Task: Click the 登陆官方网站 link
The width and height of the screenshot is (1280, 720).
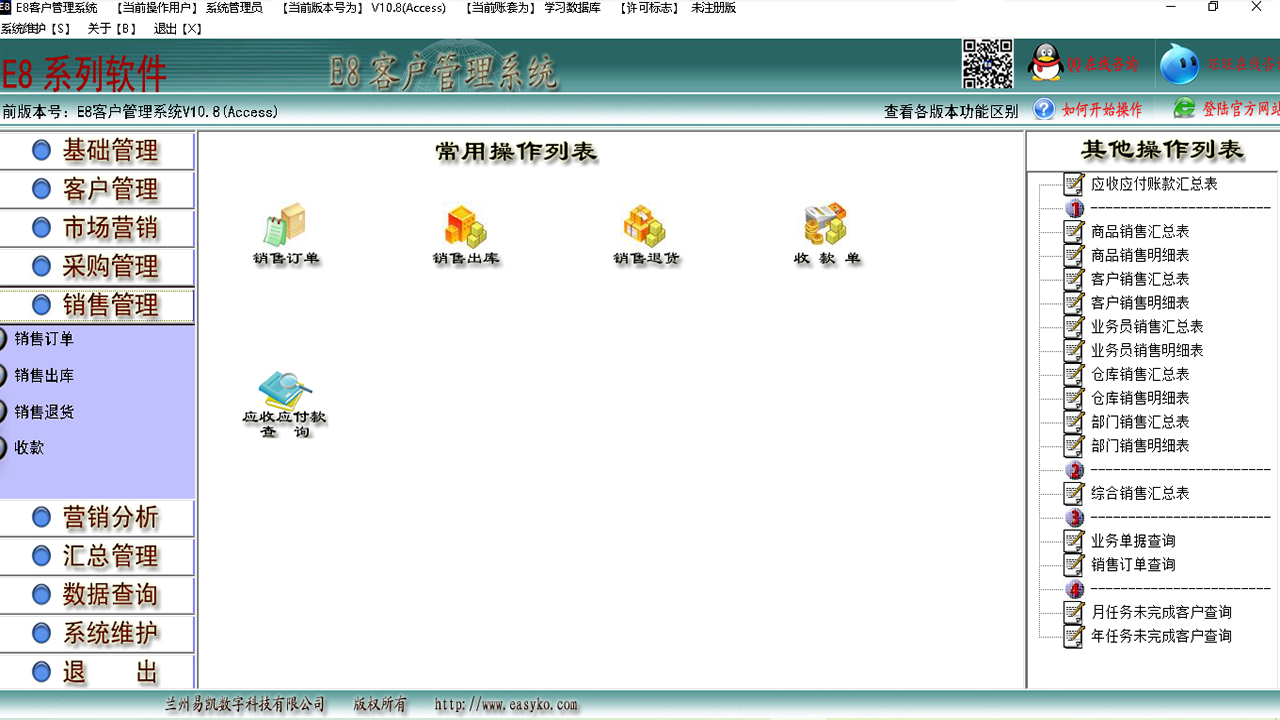Action: point(1241,109)
